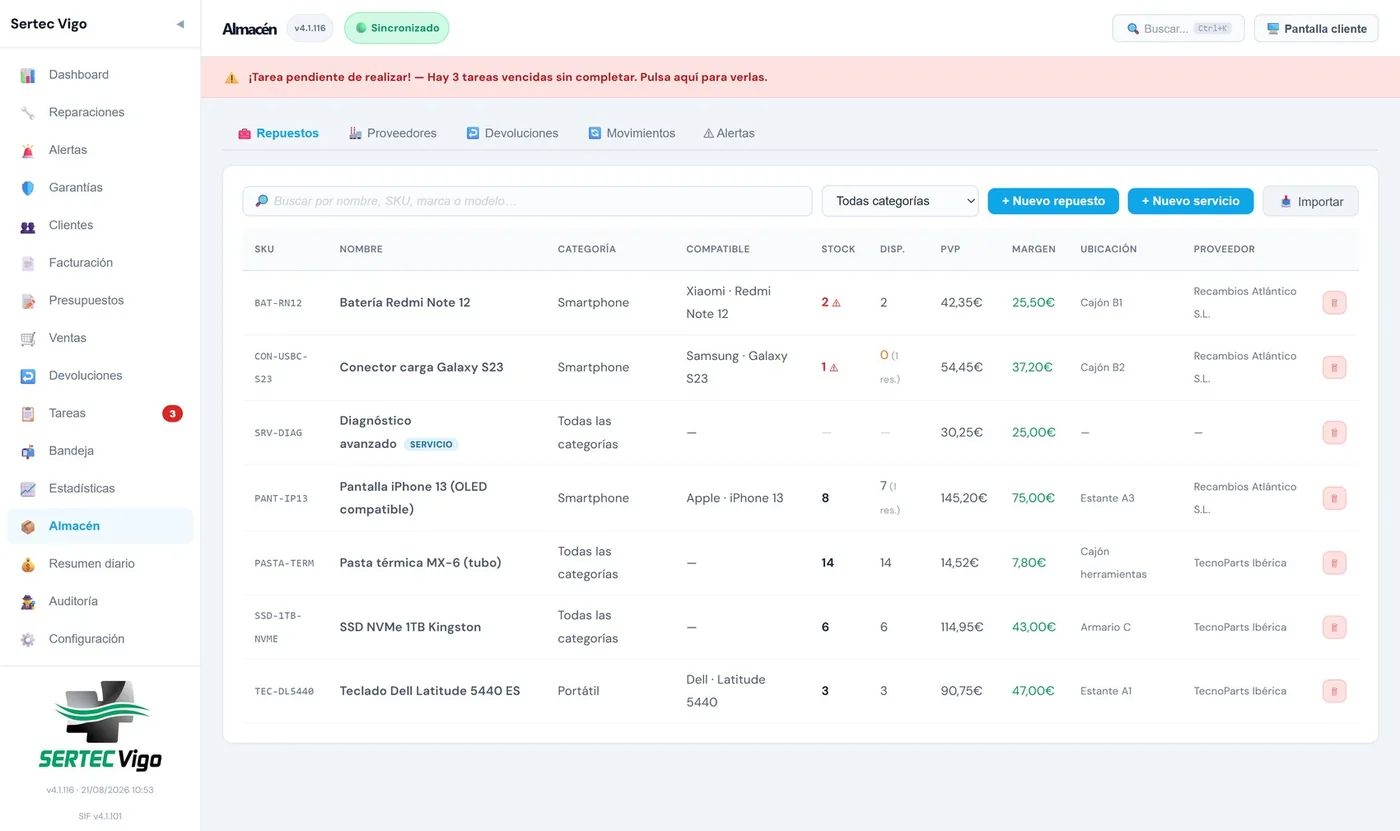Open the global Buscar box
This screenshot has height=831, width=1400.
[x=1178, y=28]
